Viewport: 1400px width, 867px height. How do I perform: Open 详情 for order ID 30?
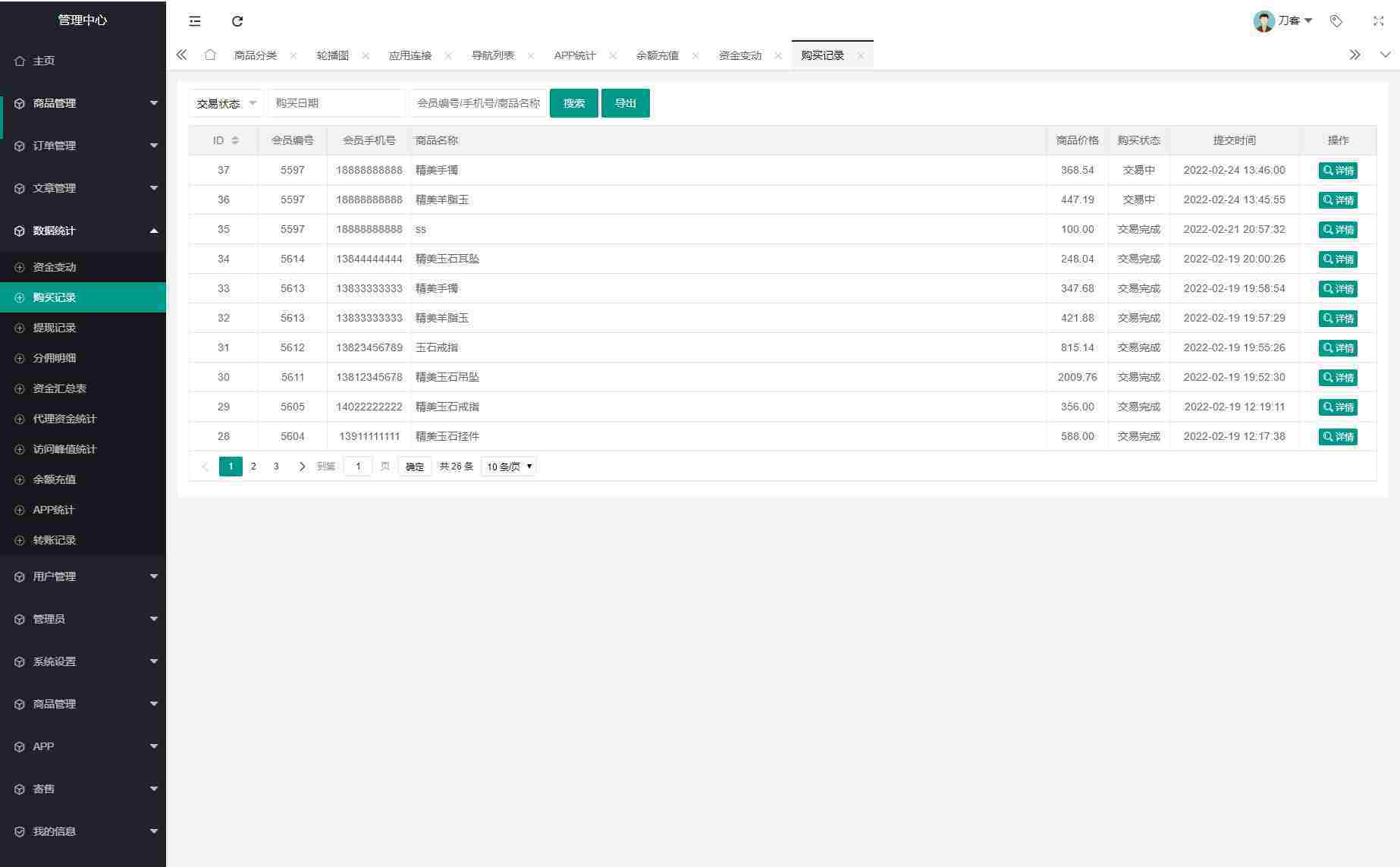click(1338, 378)
